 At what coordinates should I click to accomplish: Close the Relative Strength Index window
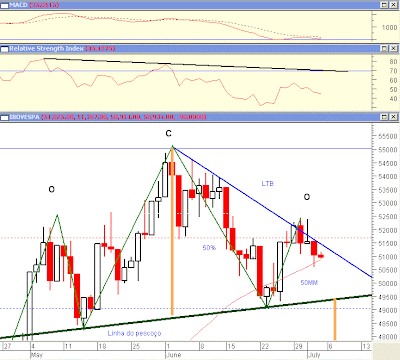pyautogui.click(x=394, y=49)
